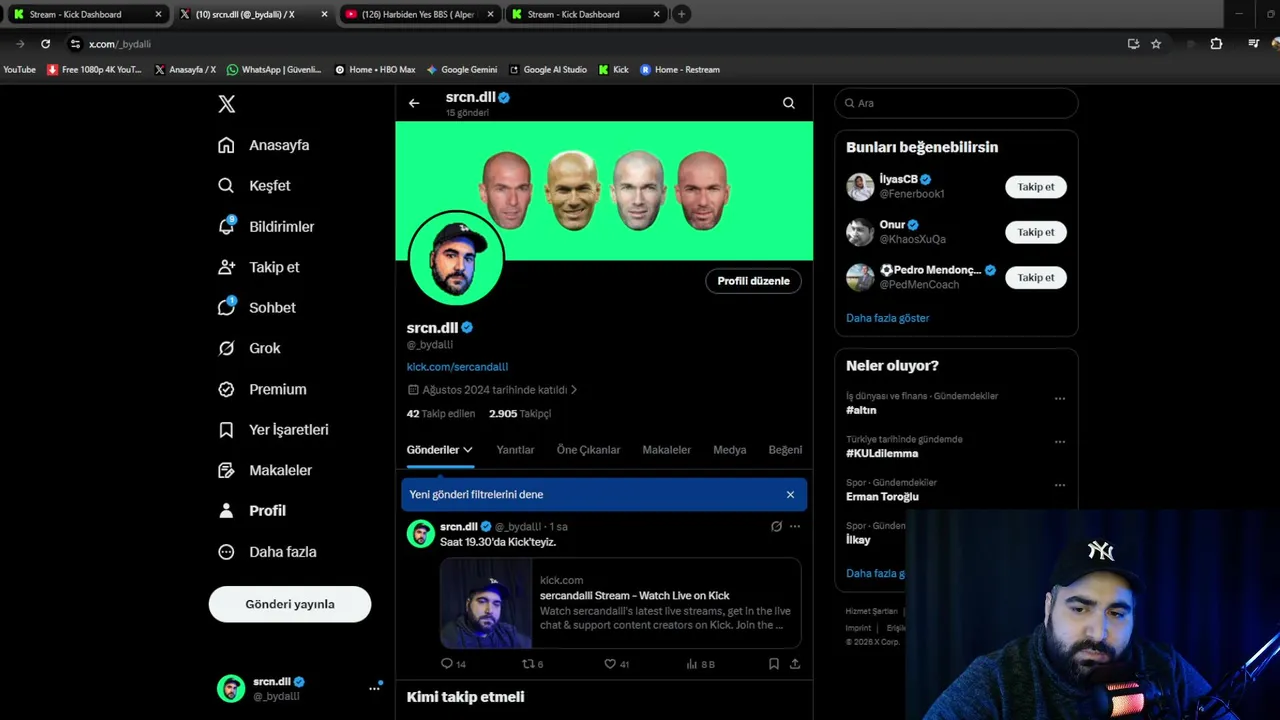
Task: Reload the browser page
Action: 45,44
